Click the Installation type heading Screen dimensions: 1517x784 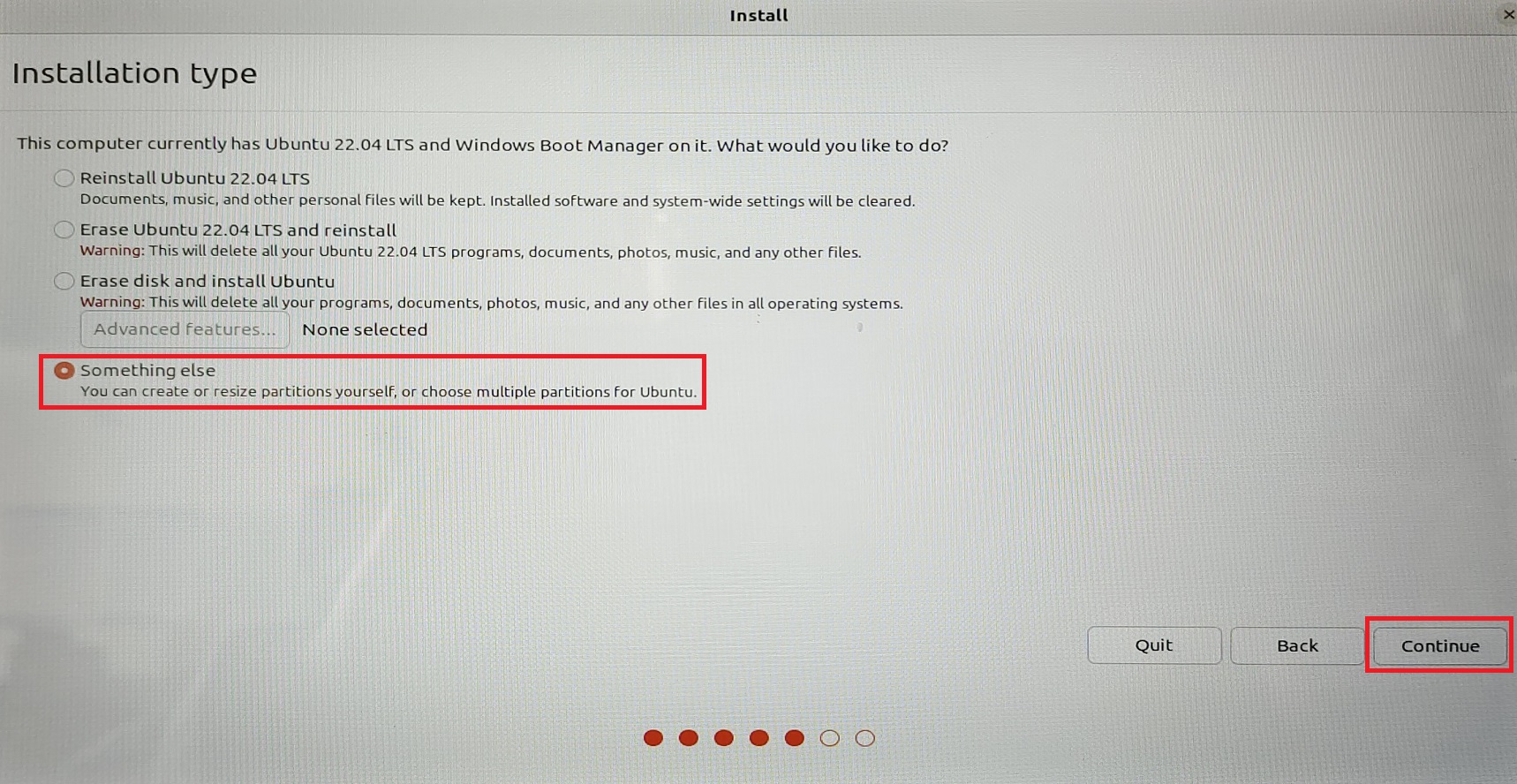(134, 72)
